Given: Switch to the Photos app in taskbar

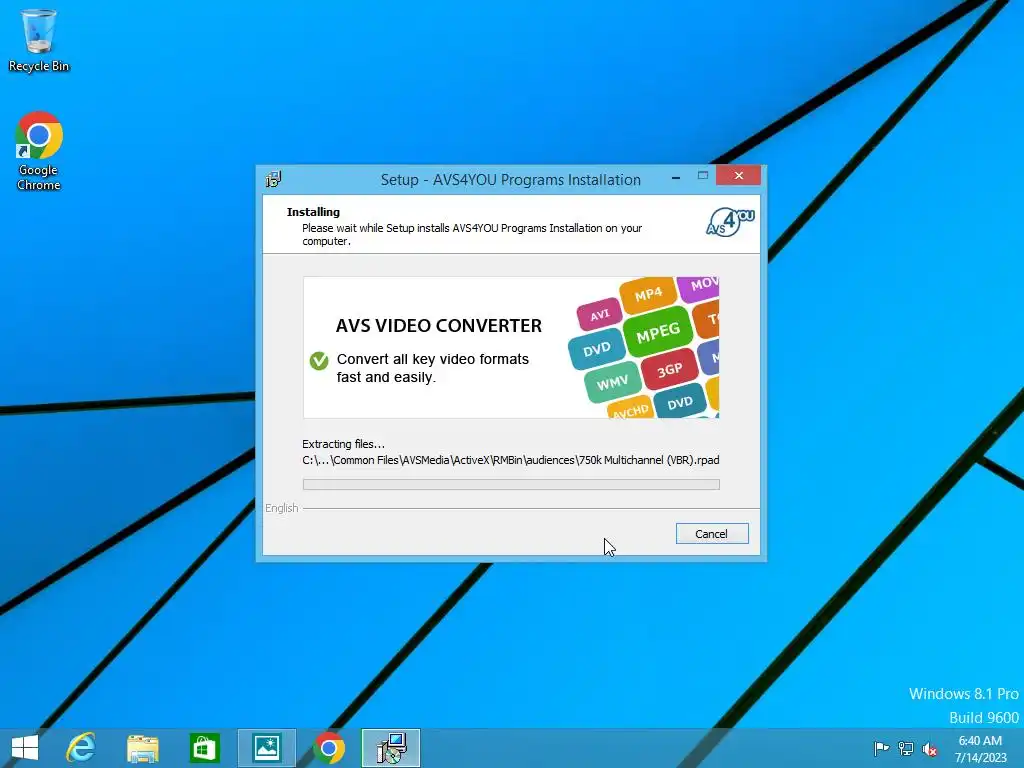Looking at the screenshot, I should pyautogui.click(x=266, y=748).
